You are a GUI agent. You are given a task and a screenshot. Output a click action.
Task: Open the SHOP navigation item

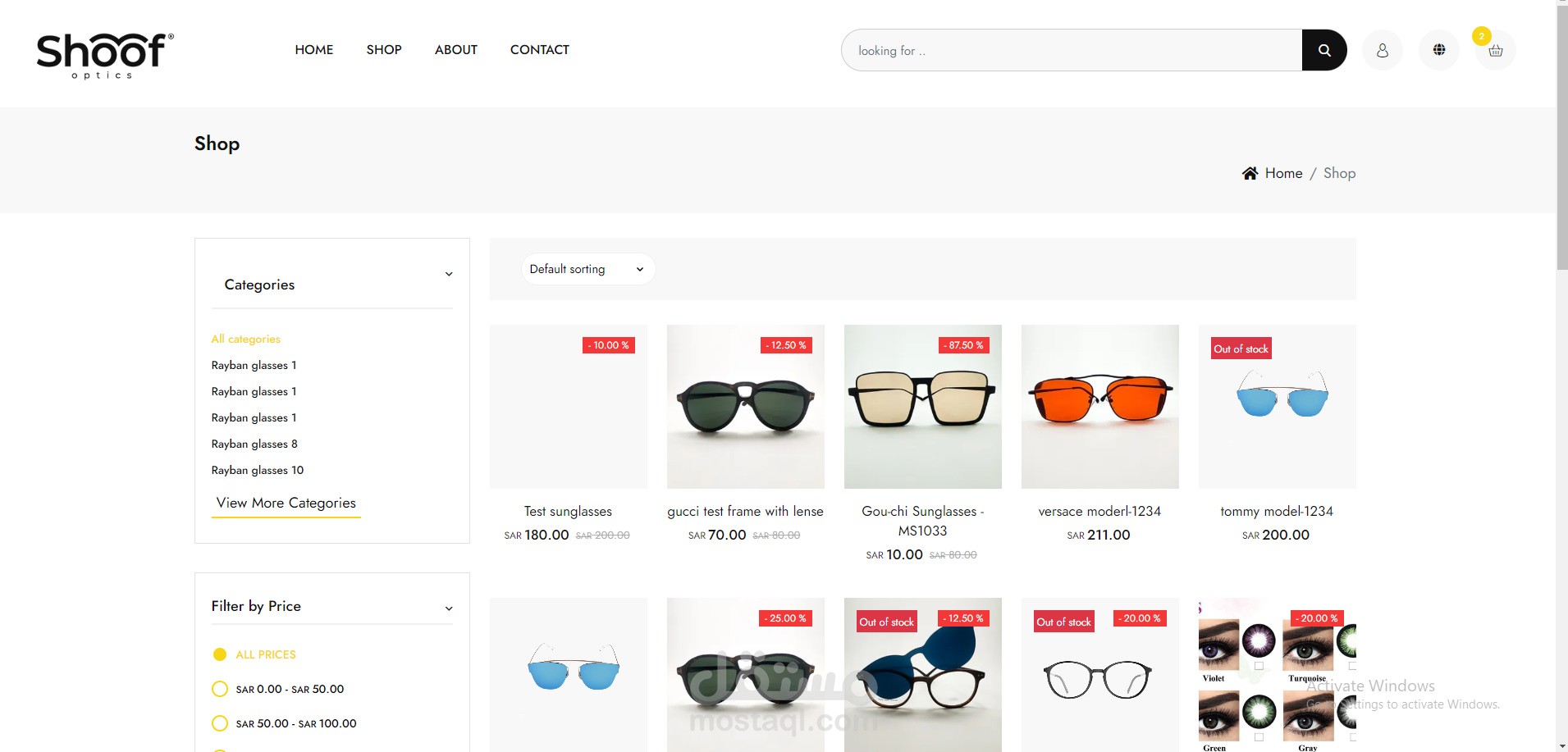pyautogui.click(x=384, y=50)
